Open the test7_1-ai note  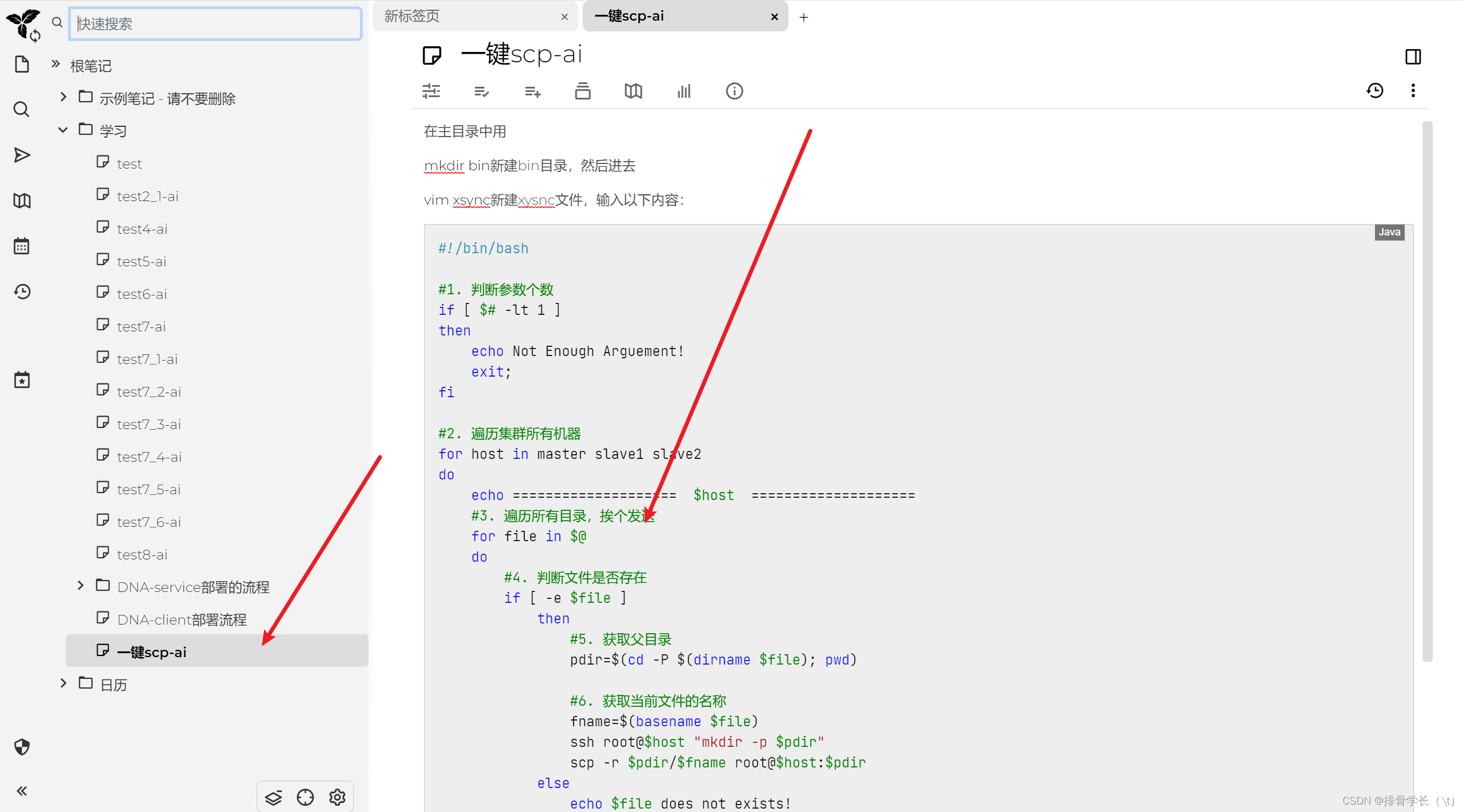coord(147,359)
